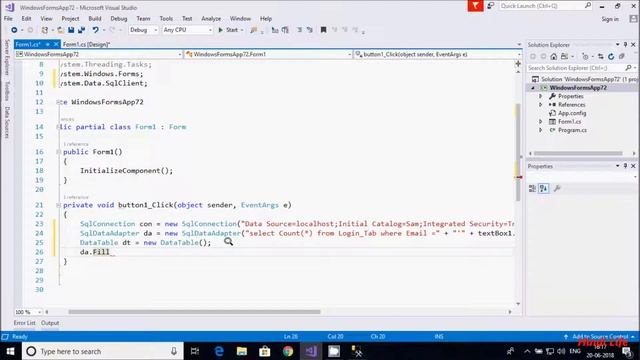Click the account avatar icon next to Sign in
Image resolution: width=640 pixels, height=360 pixels.
[x=633, y=19]
